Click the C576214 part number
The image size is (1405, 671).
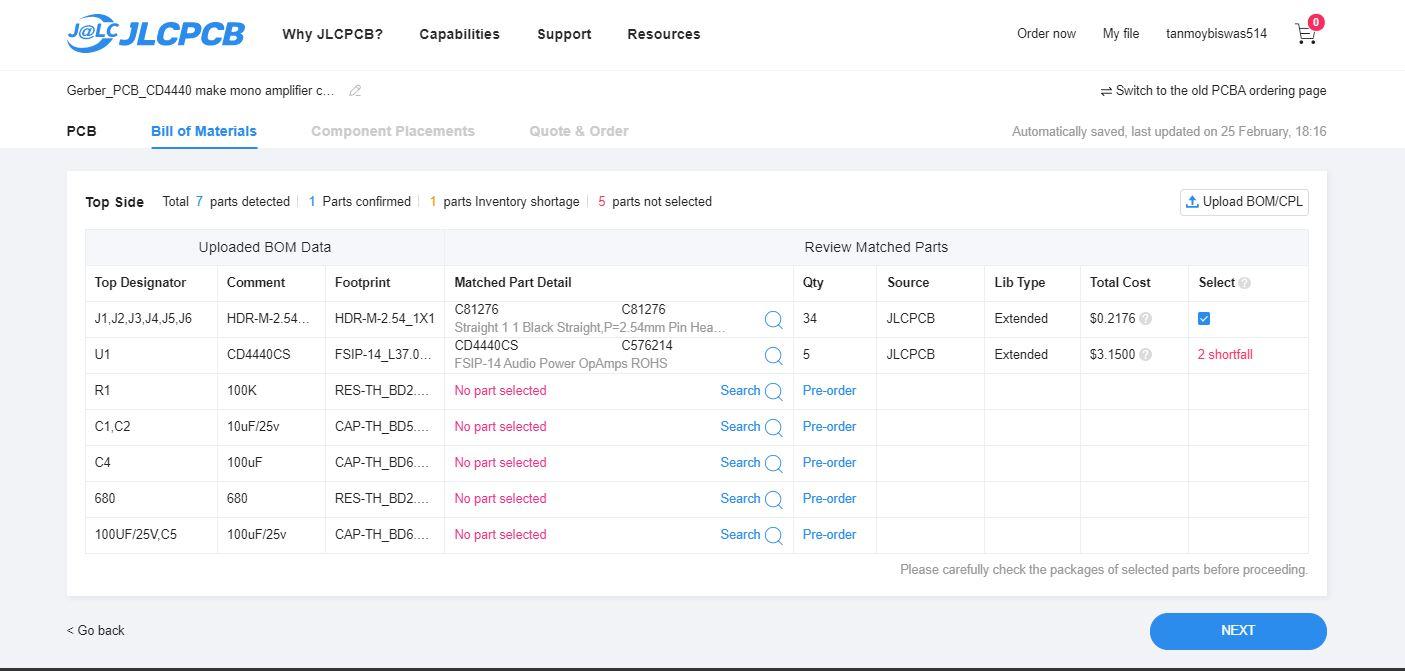647,346
